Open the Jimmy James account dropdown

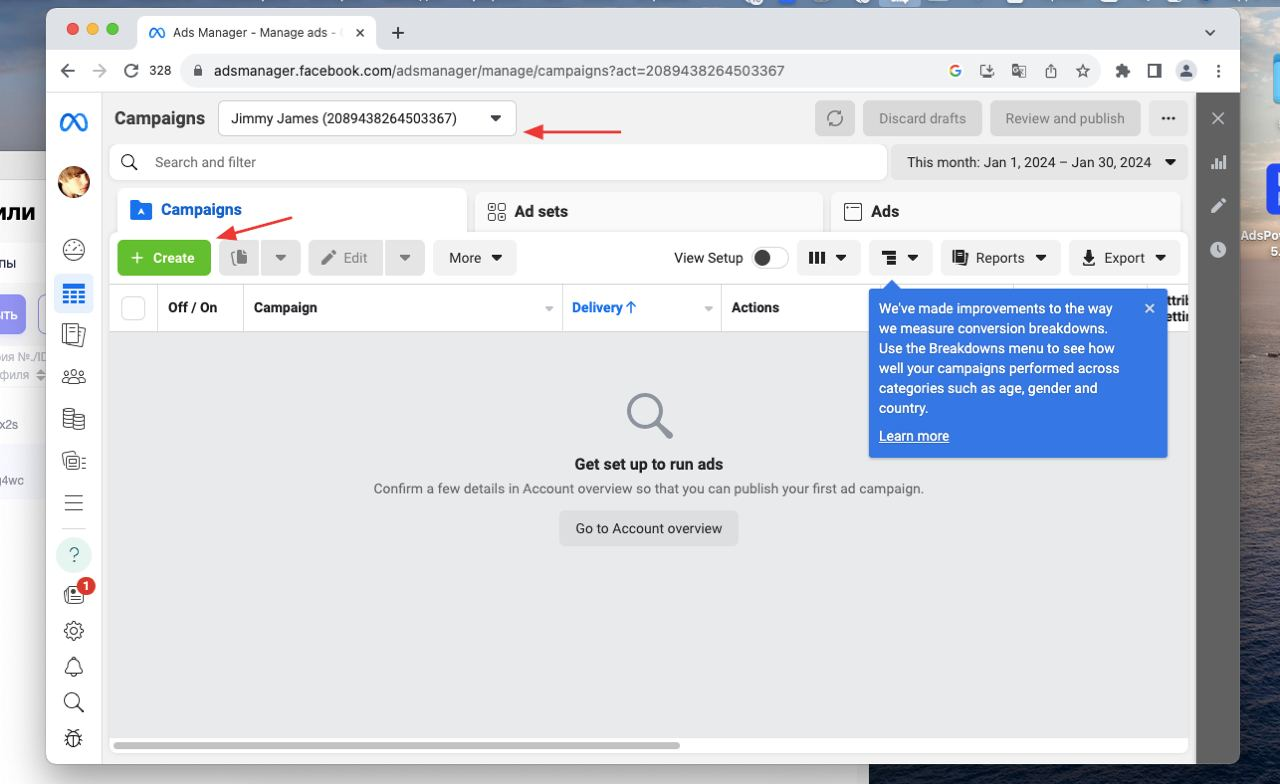tap(367, 118)
